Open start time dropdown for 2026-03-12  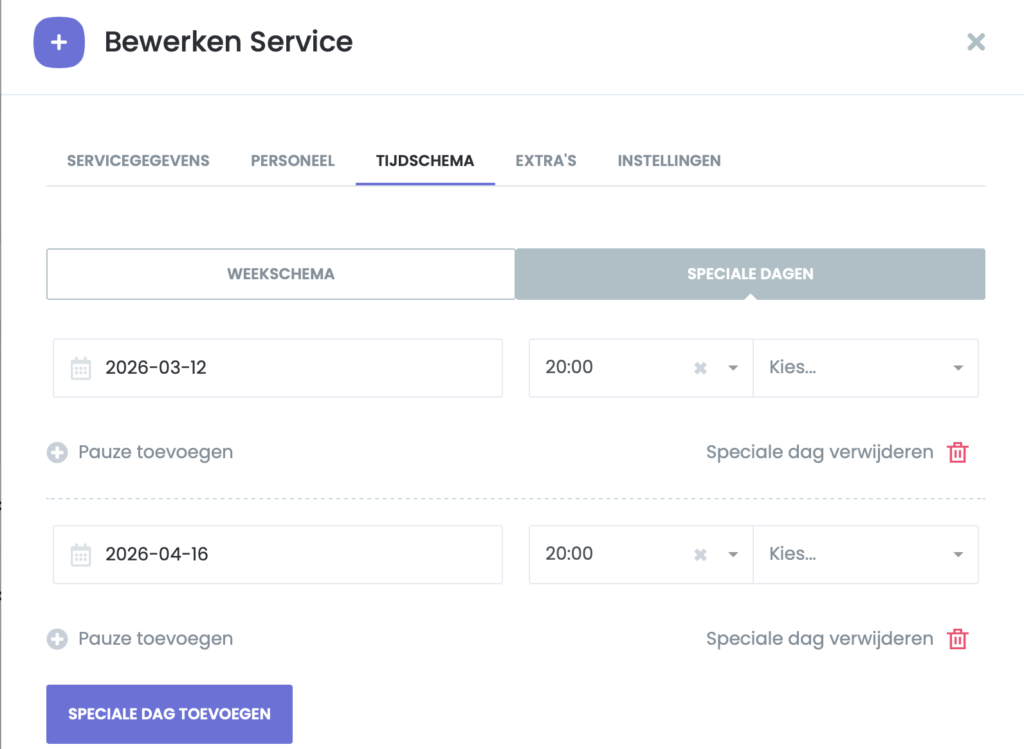(733, 368)
